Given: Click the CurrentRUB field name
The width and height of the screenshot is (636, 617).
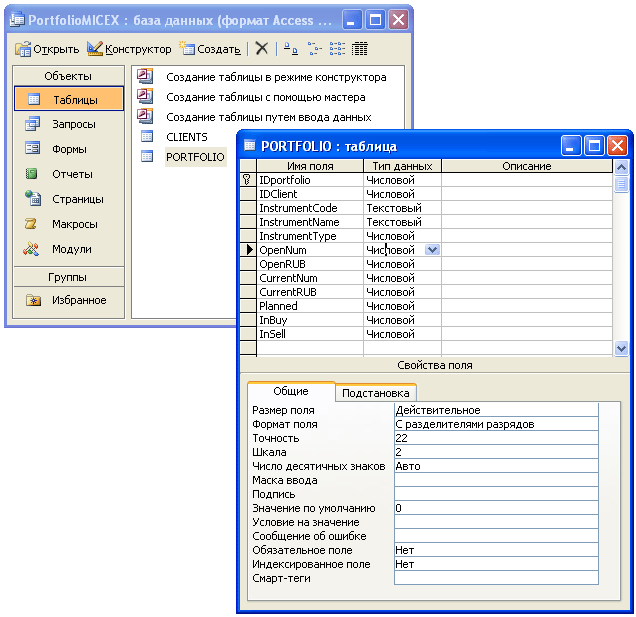Looking at the screenshot, I should click(x=310, y=292).
